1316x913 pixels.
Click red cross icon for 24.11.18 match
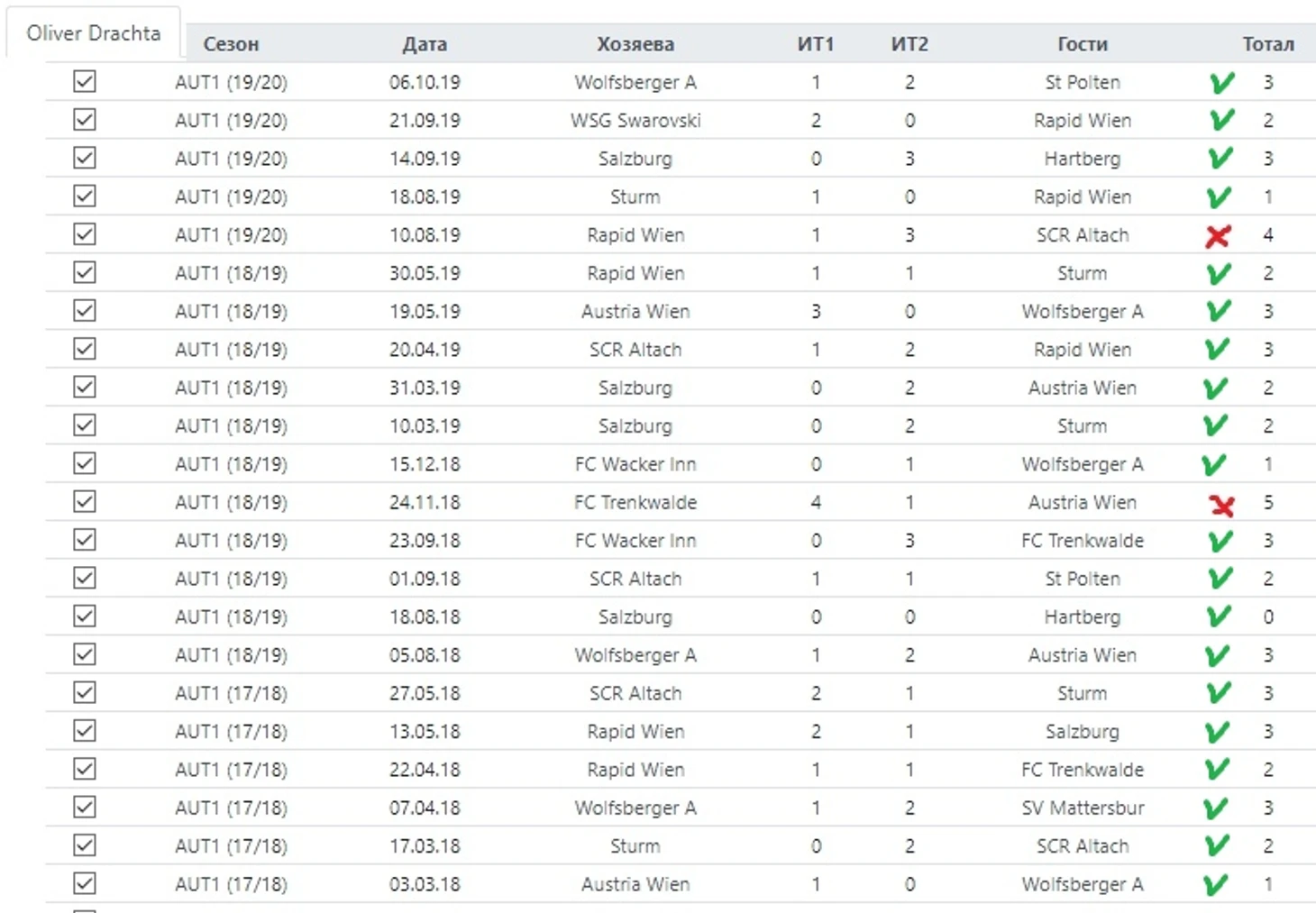click(1221, 505)
